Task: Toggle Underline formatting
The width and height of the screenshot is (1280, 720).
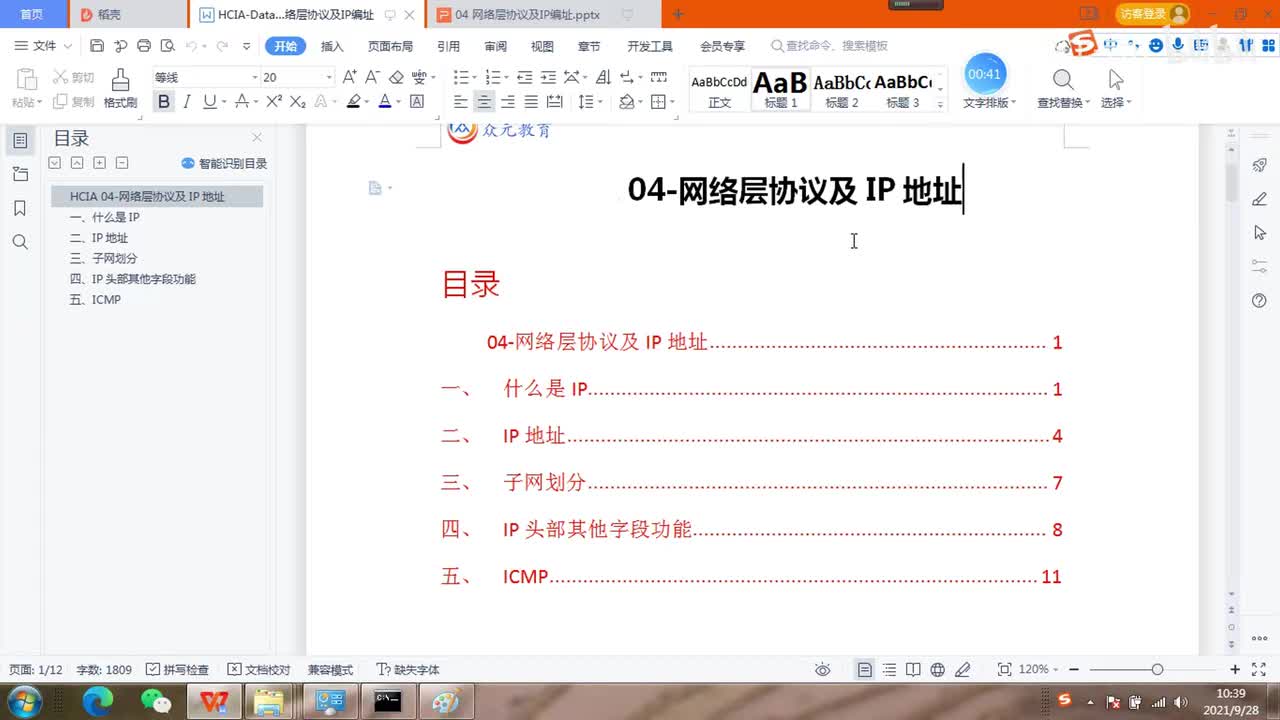Action: click(x=209, y=102)
